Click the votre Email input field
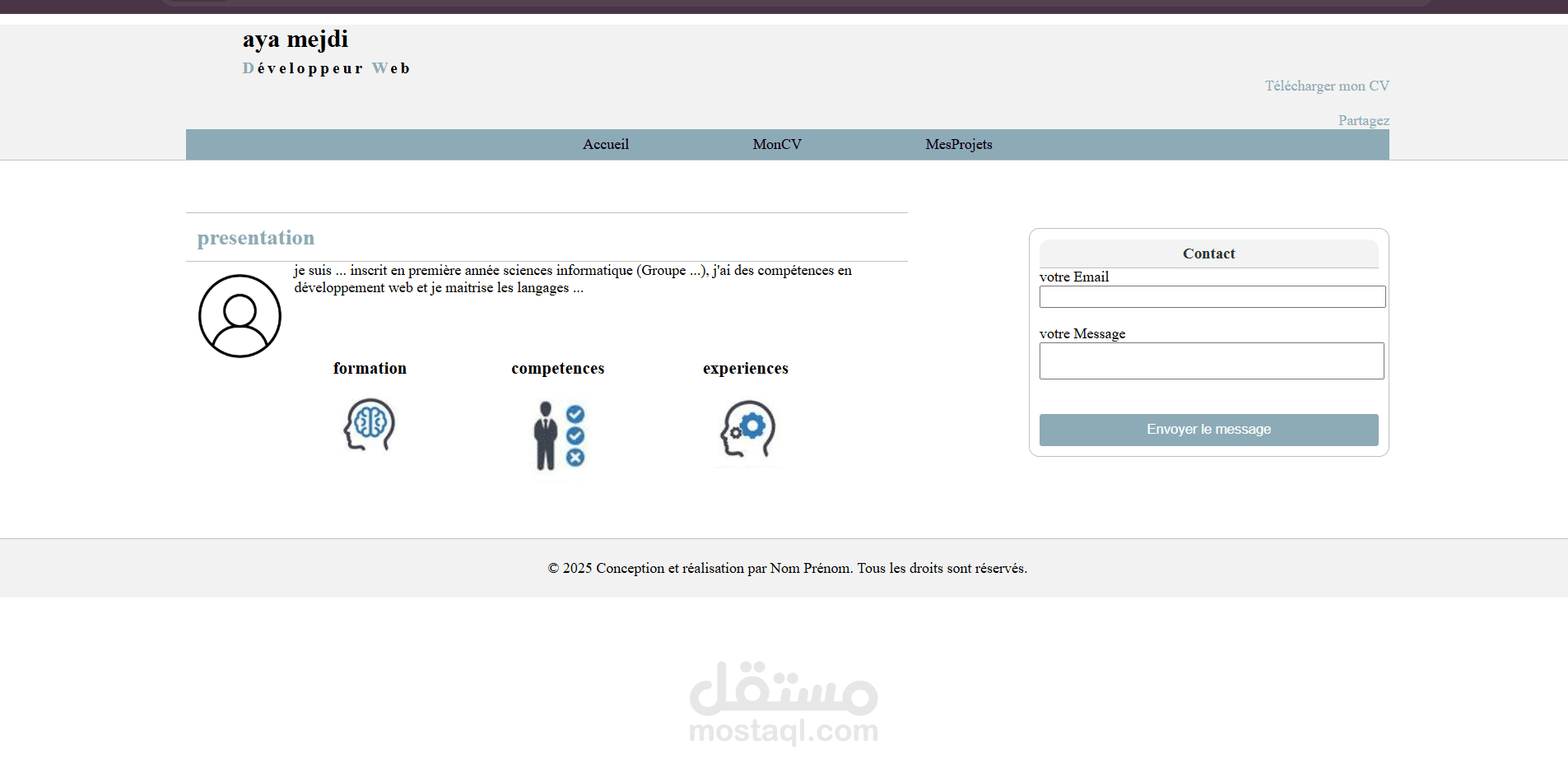 point(1211,296)
